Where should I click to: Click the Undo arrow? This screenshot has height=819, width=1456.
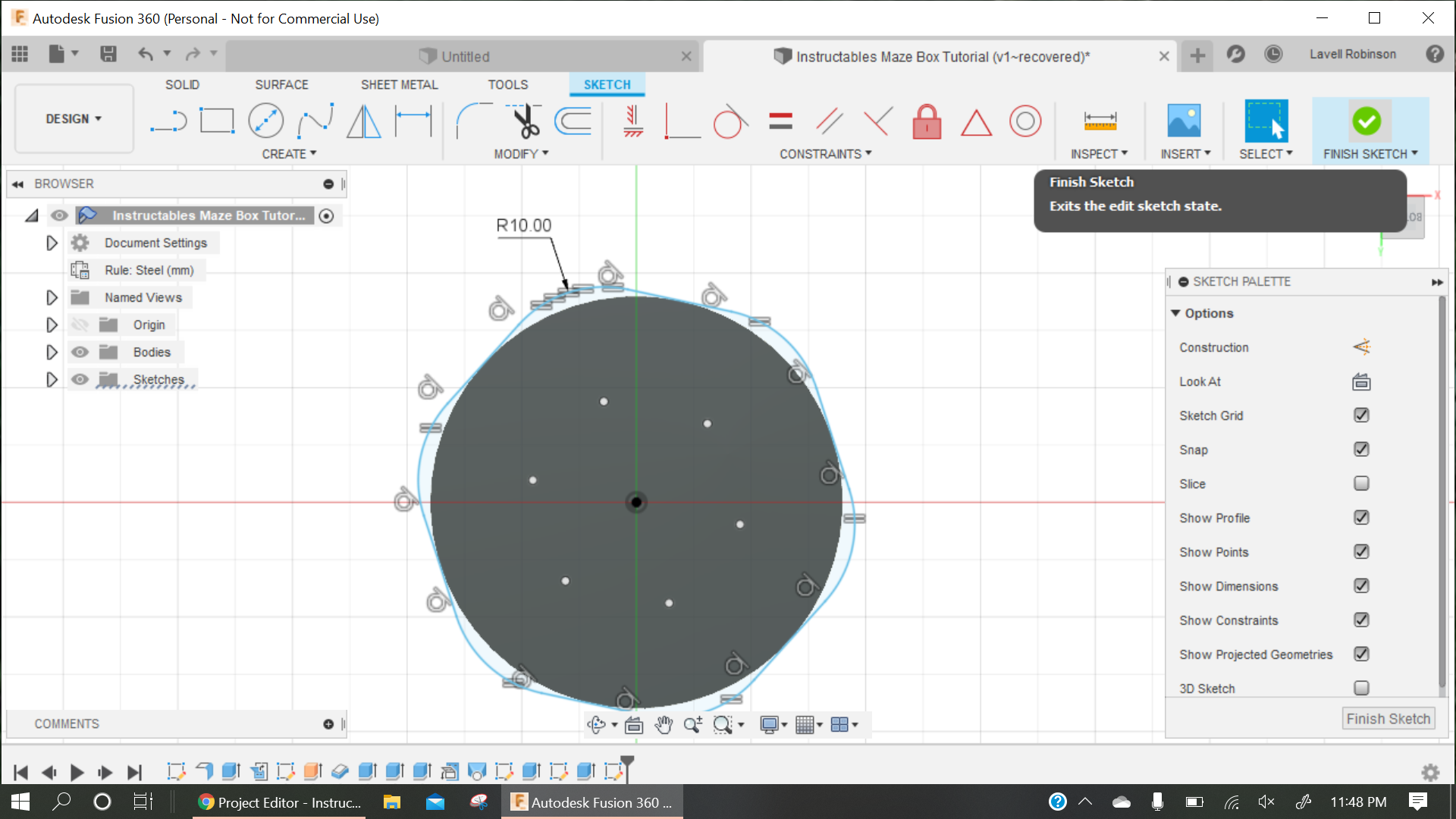146,54
